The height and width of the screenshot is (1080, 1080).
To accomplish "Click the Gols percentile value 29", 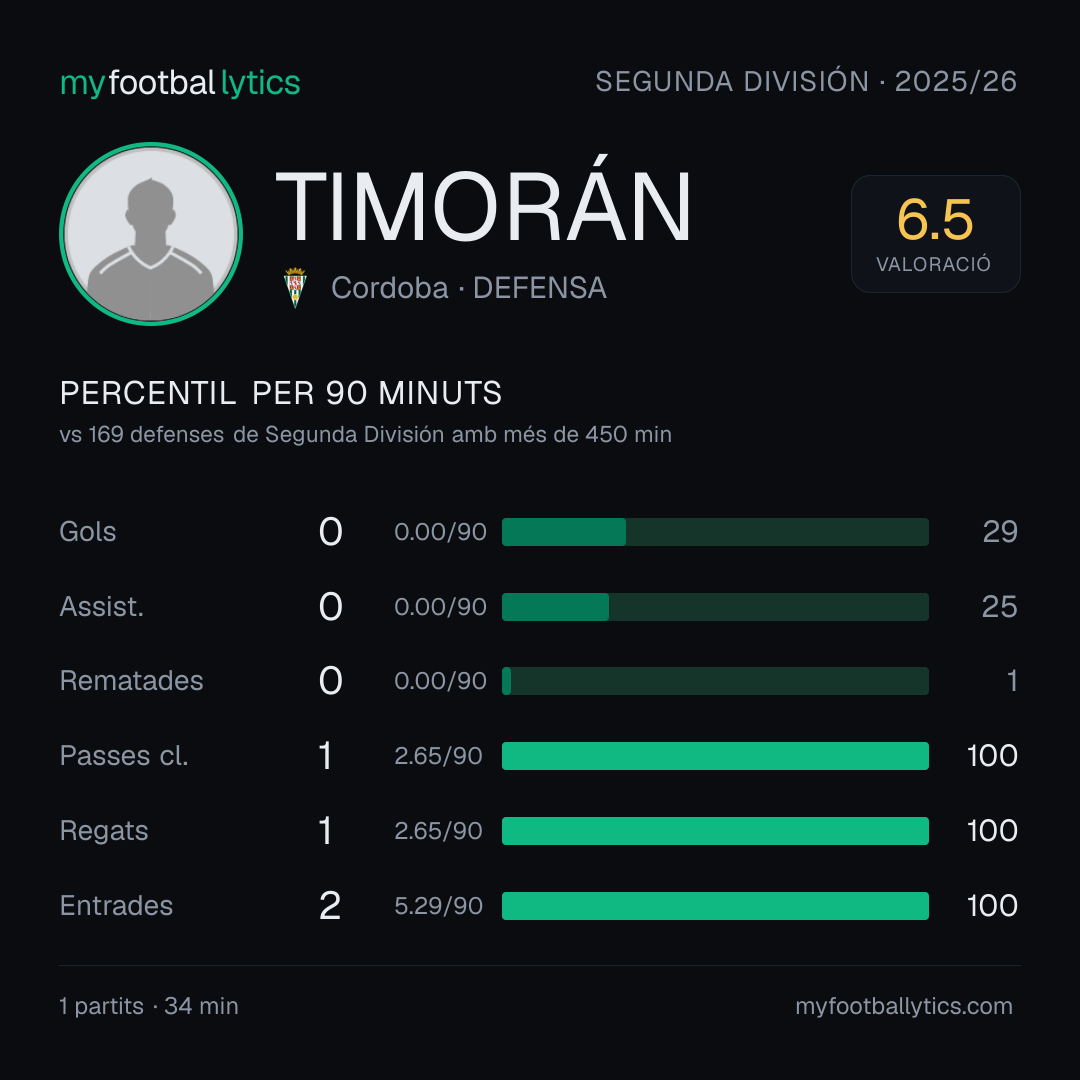I will pos(1000,532).
